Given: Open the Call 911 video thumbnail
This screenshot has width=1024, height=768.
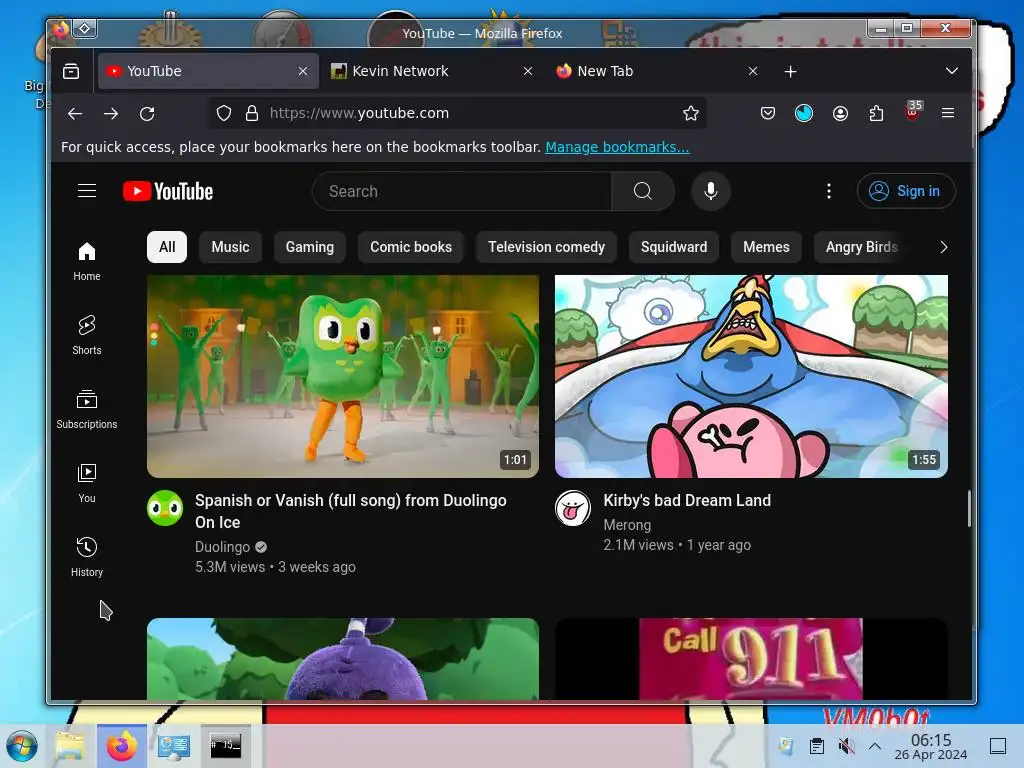Looking at the screenshot, I should (751, 659).
